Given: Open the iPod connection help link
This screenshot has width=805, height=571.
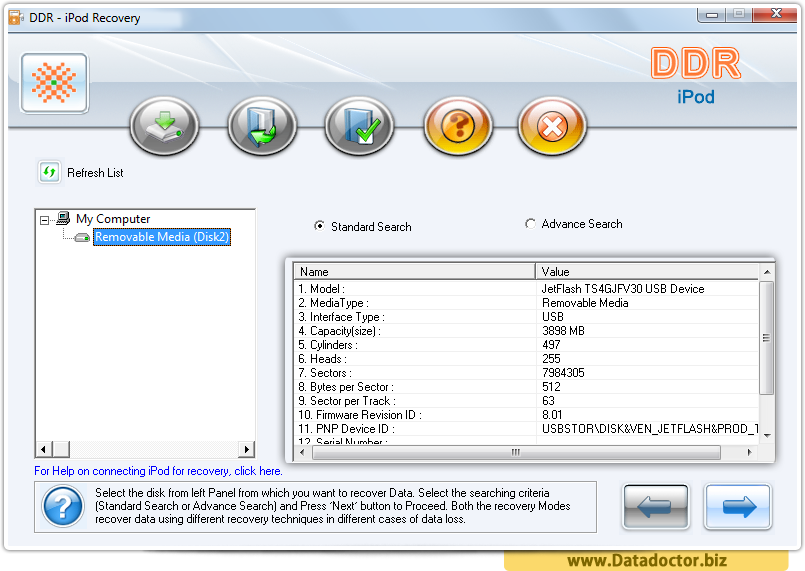Looking at the screenshot, I should [x=158, y=471].
